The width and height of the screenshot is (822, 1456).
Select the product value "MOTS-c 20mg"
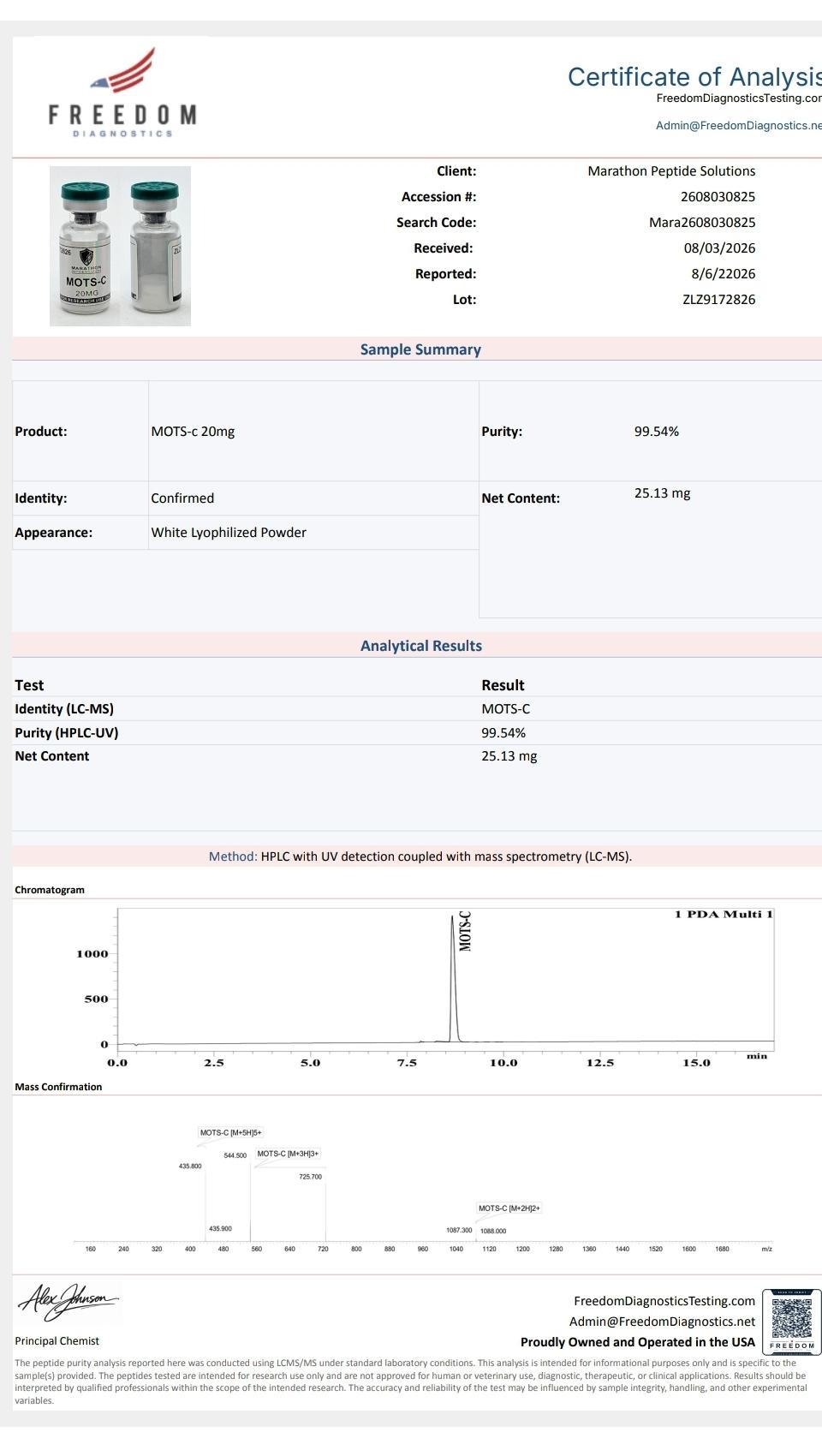point(193,432)
